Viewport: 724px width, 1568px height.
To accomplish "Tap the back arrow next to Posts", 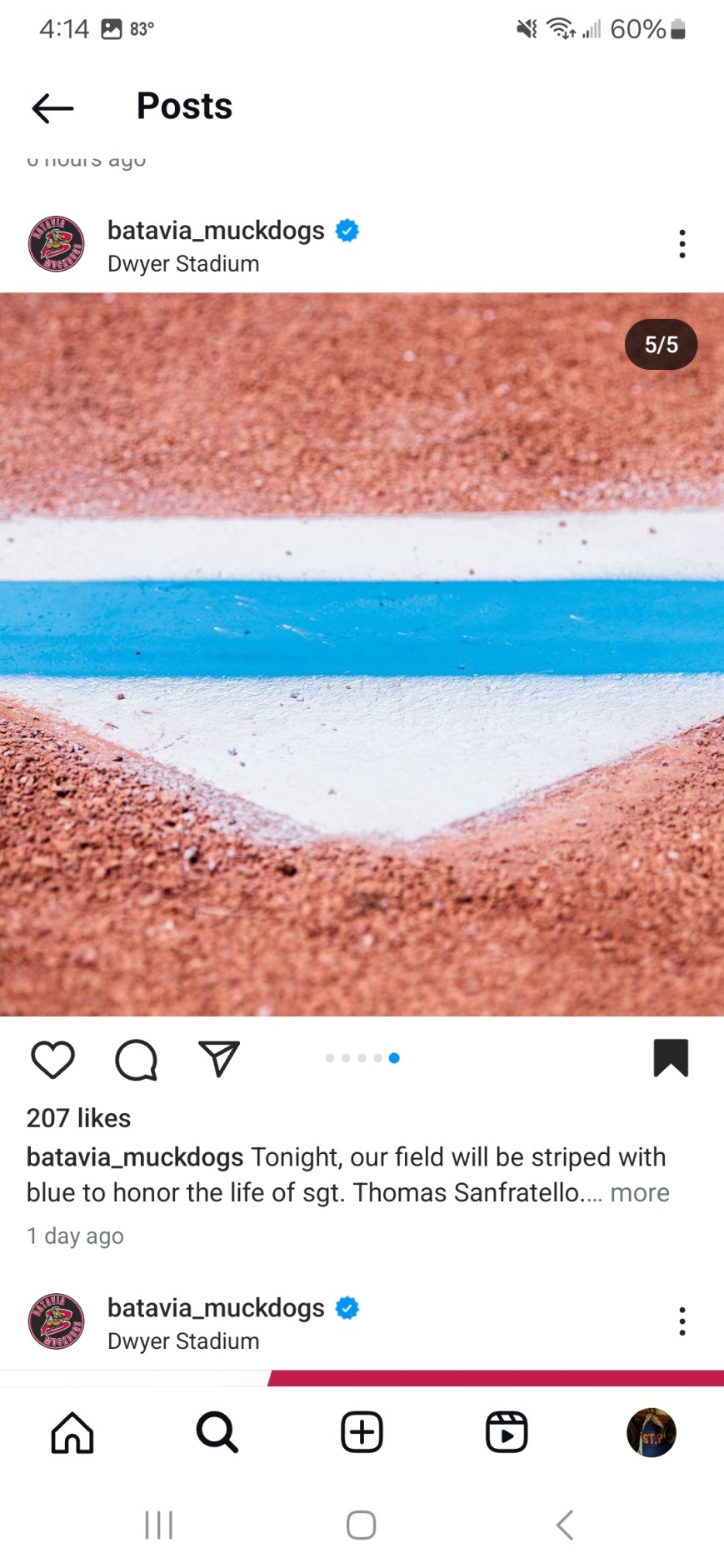I will coord(52,108).
